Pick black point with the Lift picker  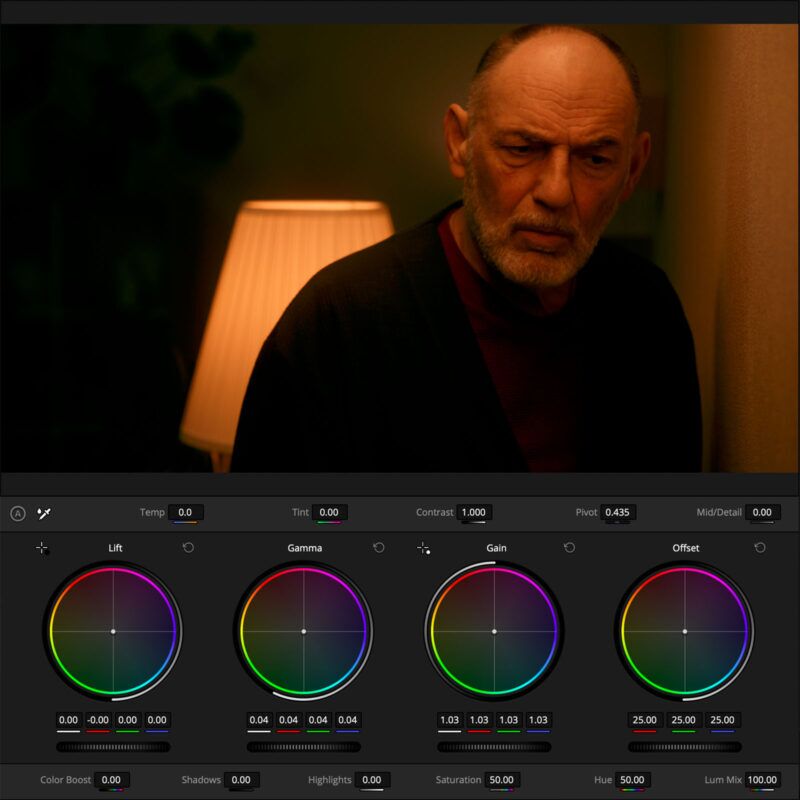pyautogui.click(x=42, y=548)
